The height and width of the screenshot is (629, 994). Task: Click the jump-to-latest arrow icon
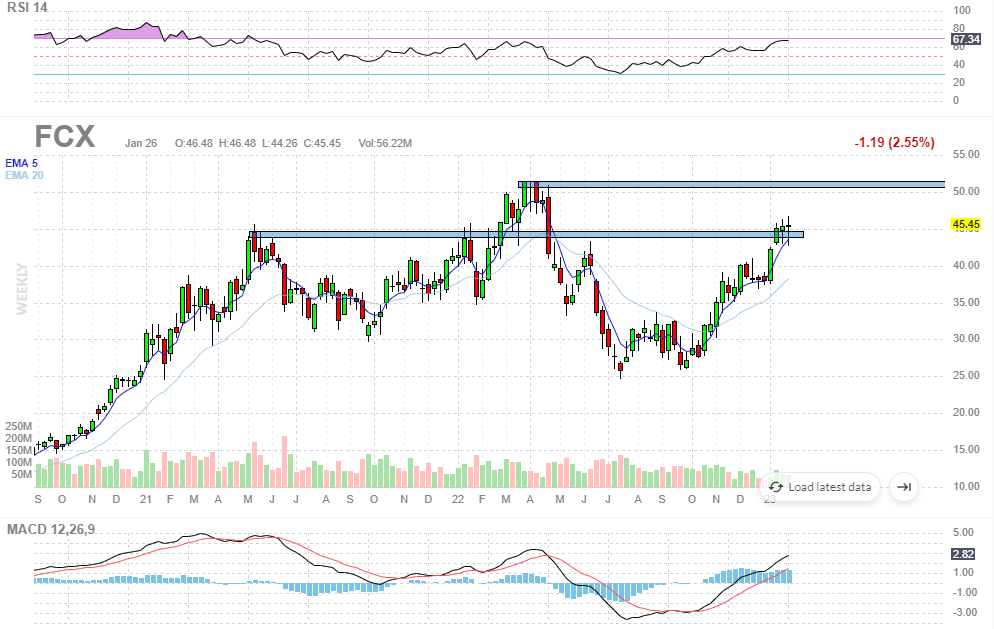click(x=904, y=487)
